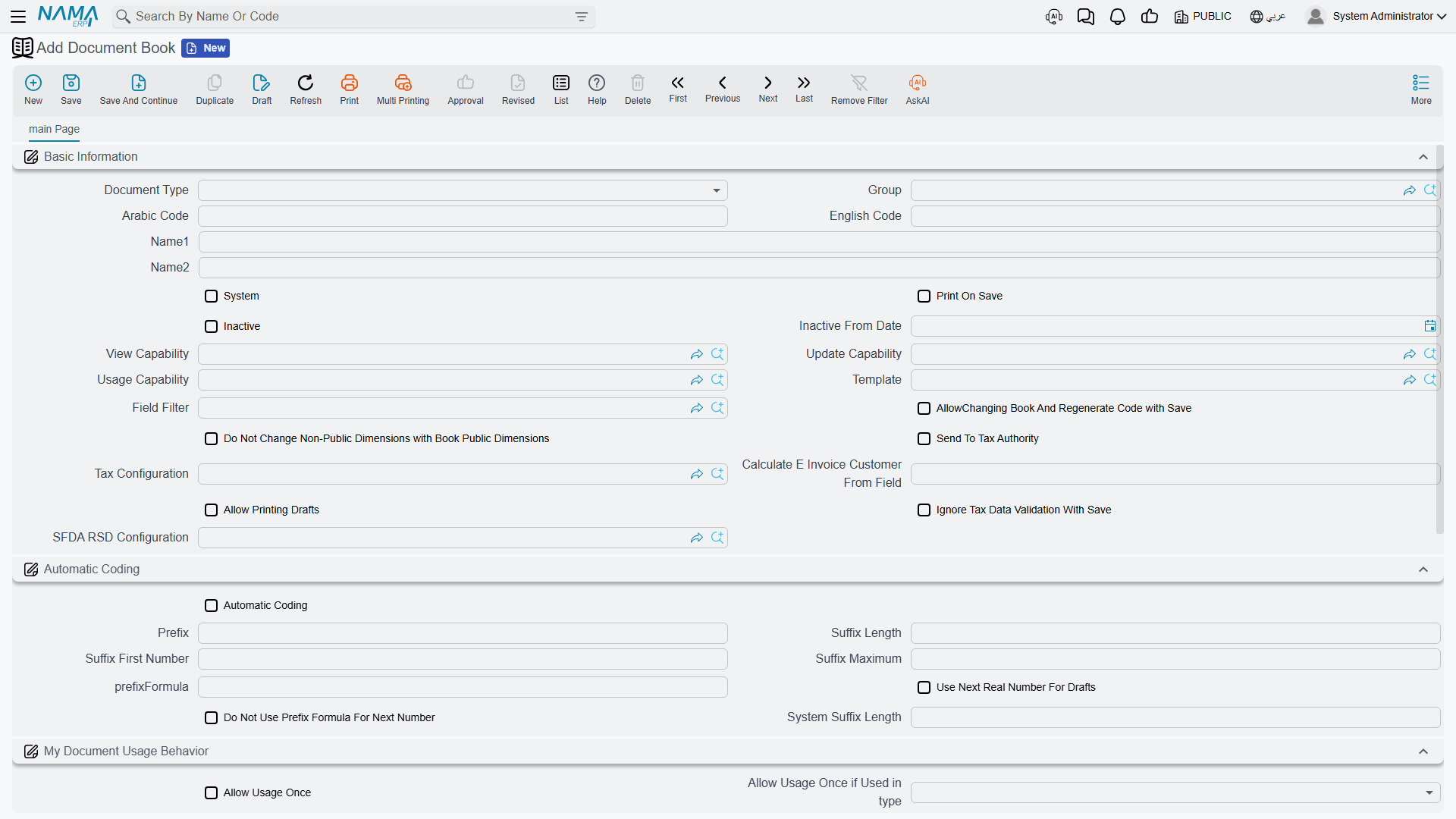Toggle Print On Save checkbox
This screenshot has height=819, width=1456.
924,297
